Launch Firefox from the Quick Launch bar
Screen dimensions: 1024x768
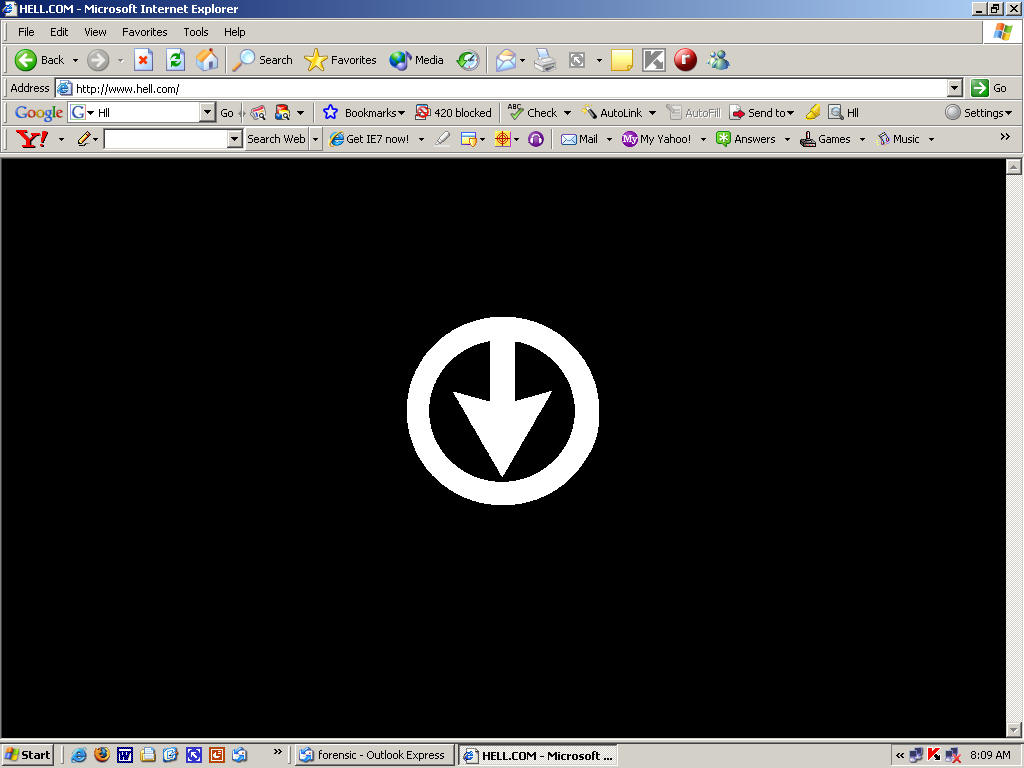pyautogui.click(x=101, y=755)
